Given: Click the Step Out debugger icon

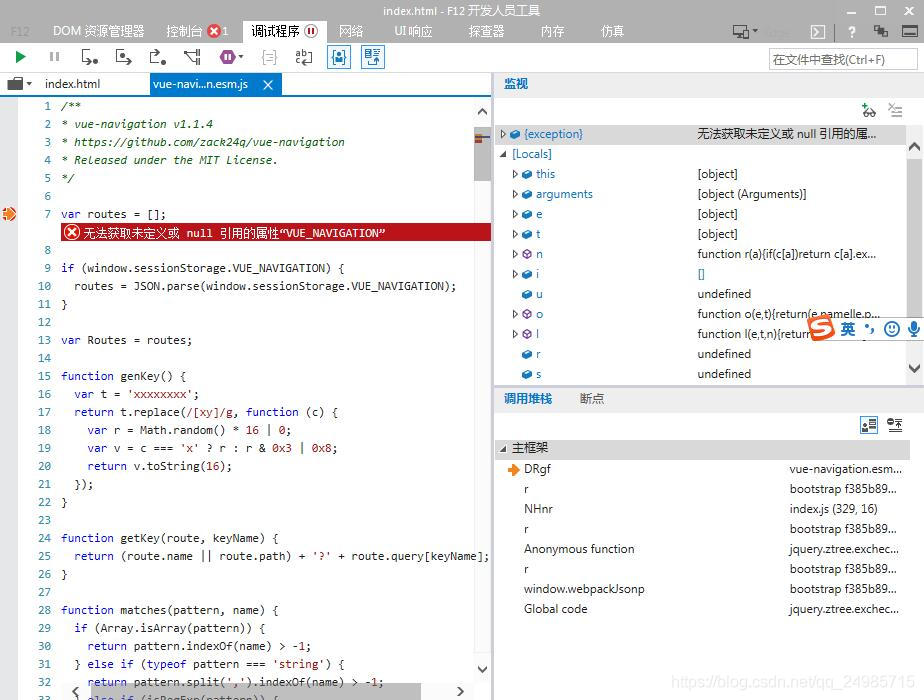Looking at the screenshot, I should coord(157,58).
